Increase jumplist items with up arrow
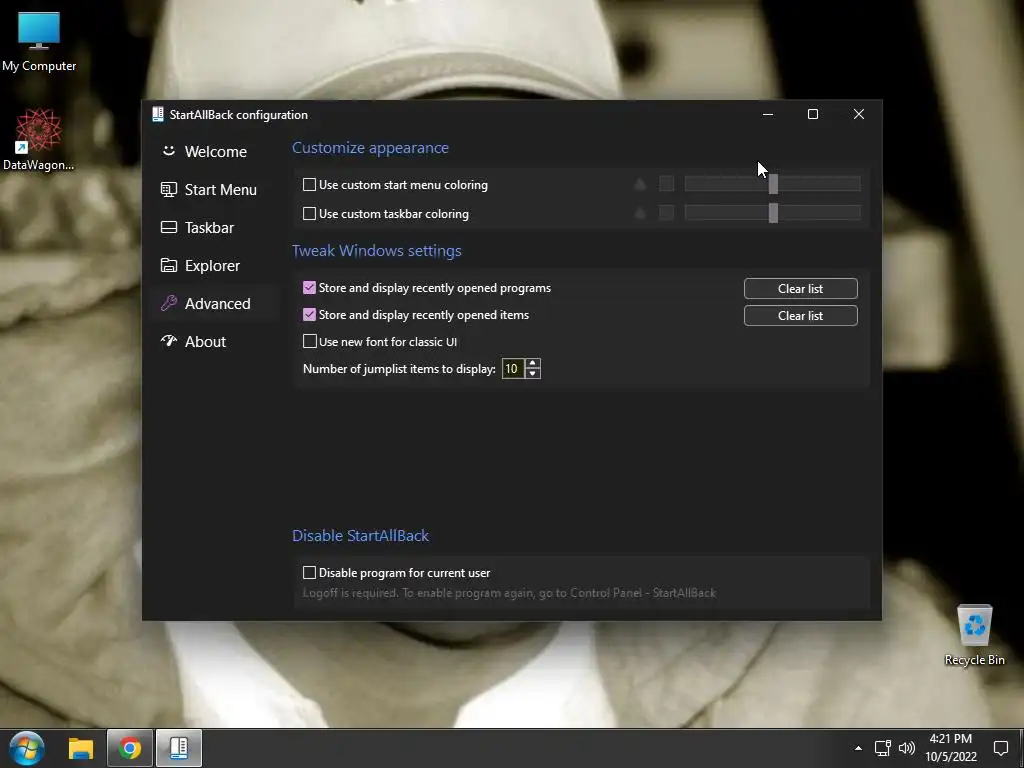1024x768 pixels. [x=533, y=364]
